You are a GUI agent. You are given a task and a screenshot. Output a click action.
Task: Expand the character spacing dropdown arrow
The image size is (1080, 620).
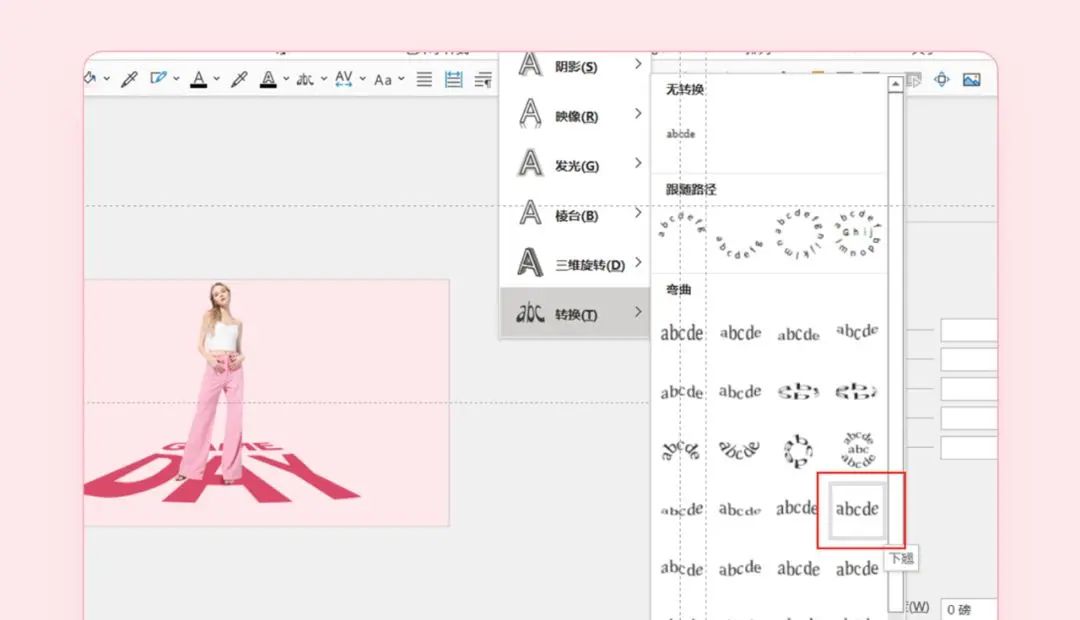pos(362,79)
